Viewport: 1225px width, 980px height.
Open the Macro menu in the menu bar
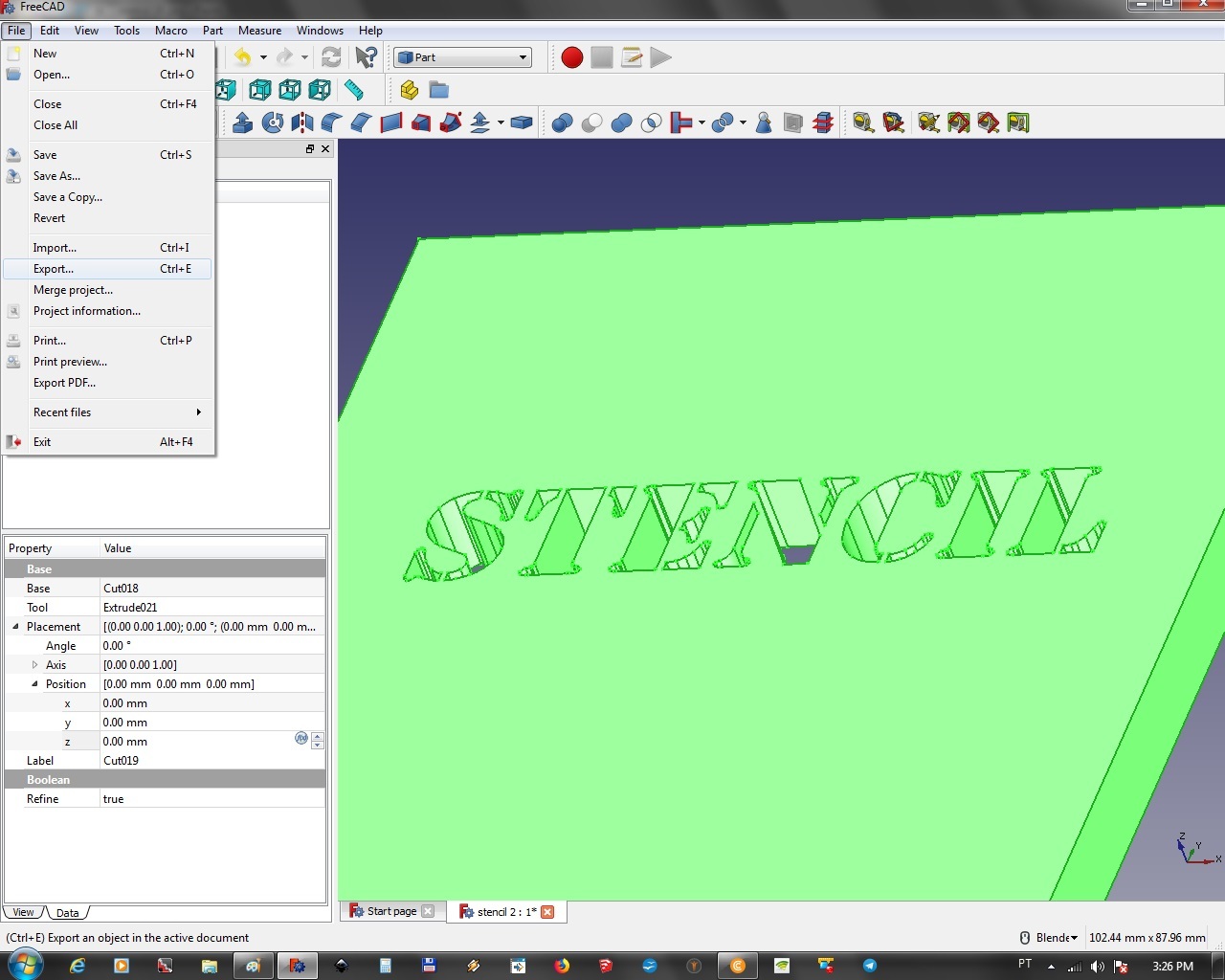(171, 31)
